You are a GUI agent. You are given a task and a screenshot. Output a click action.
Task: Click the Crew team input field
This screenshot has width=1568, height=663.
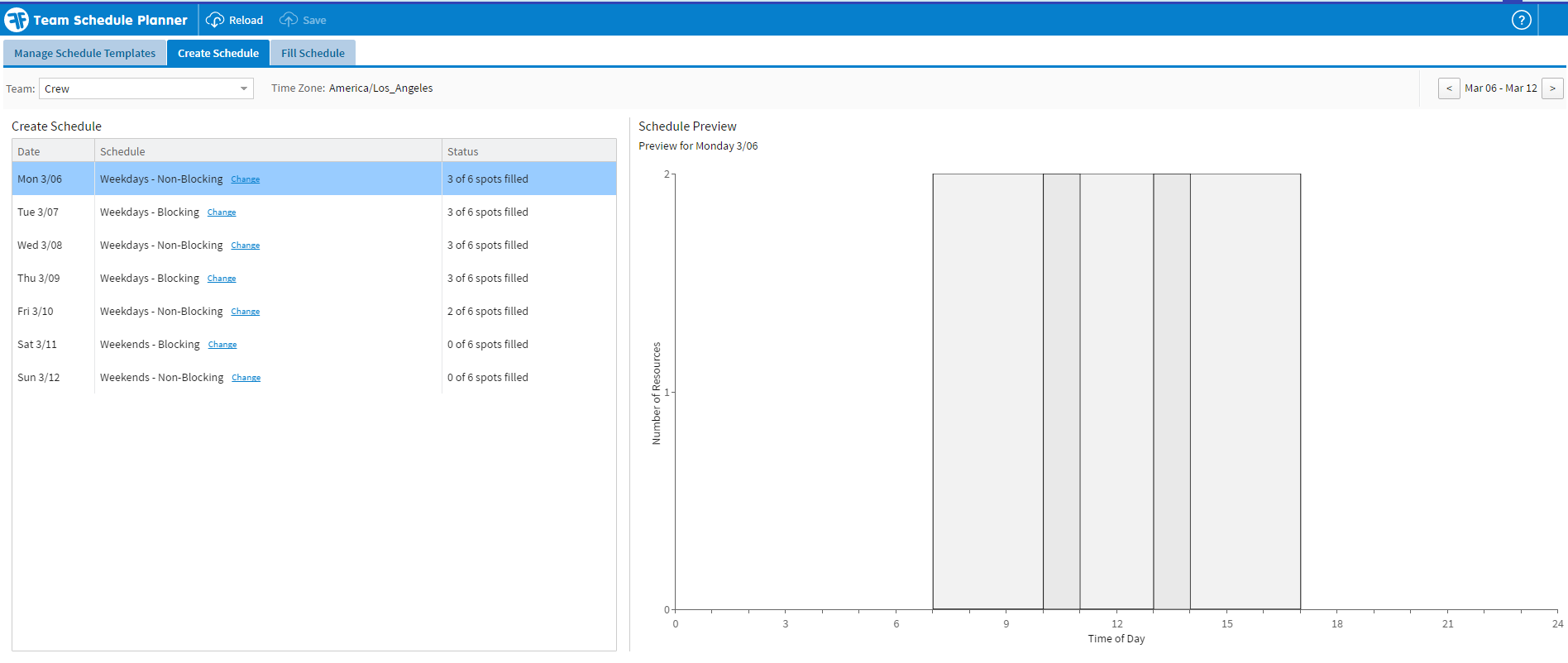click(x=136, y=88)
